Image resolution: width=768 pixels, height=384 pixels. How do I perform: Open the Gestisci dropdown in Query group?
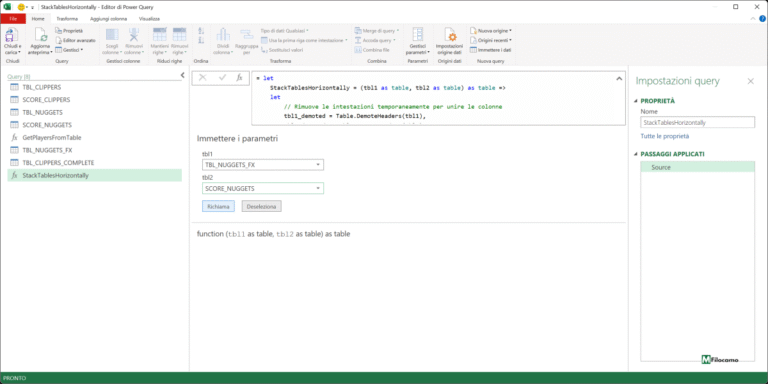(x=69, y=49)
